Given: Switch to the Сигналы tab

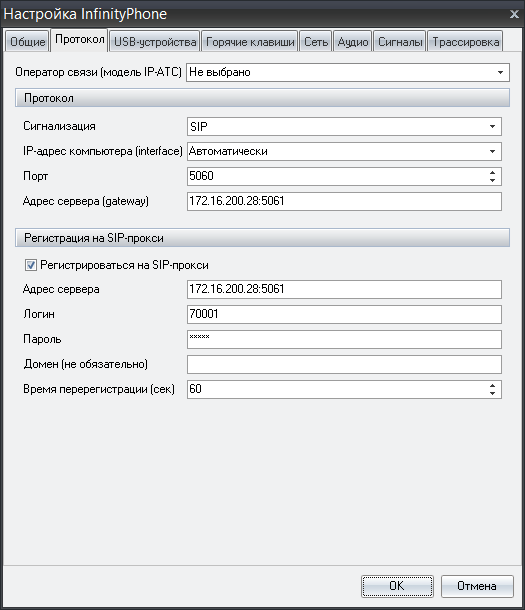Looking at the screenshot, I should tap(400, 41).
